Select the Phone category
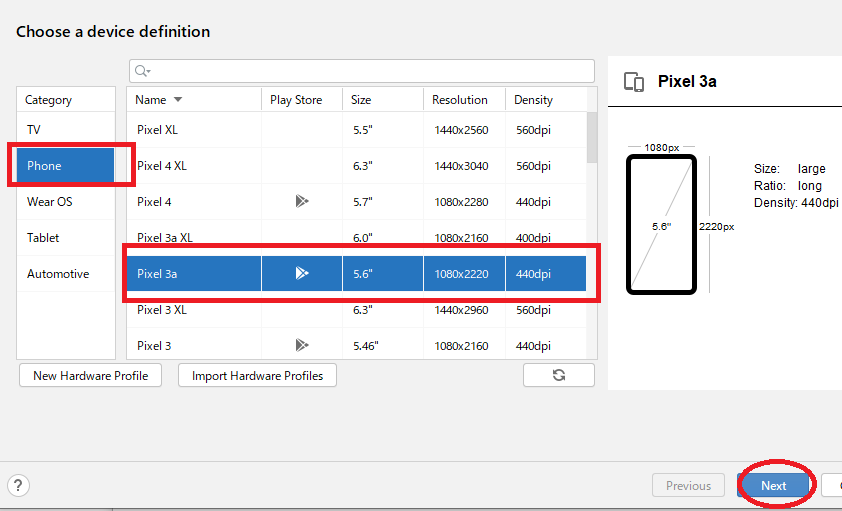 (66, 165)
